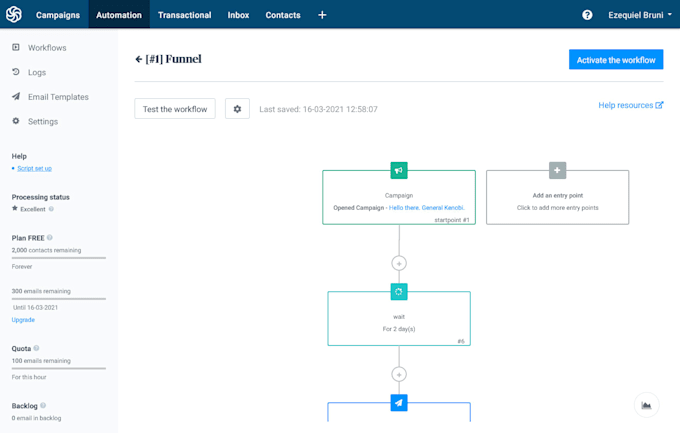
Task: Open the statistics chart round button
Action: 646,405
